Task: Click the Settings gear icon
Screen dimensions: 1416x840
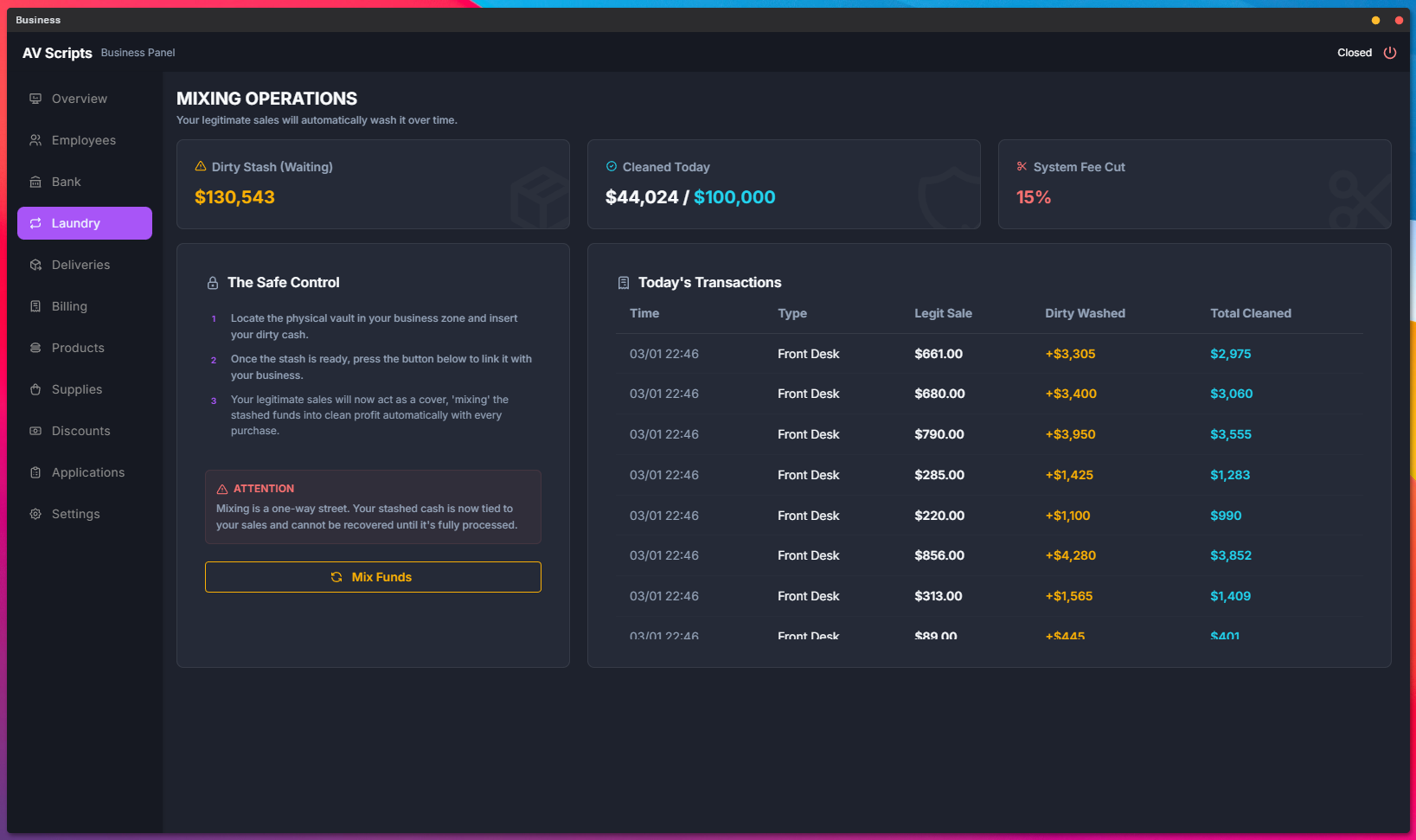Action: [35, 514]
